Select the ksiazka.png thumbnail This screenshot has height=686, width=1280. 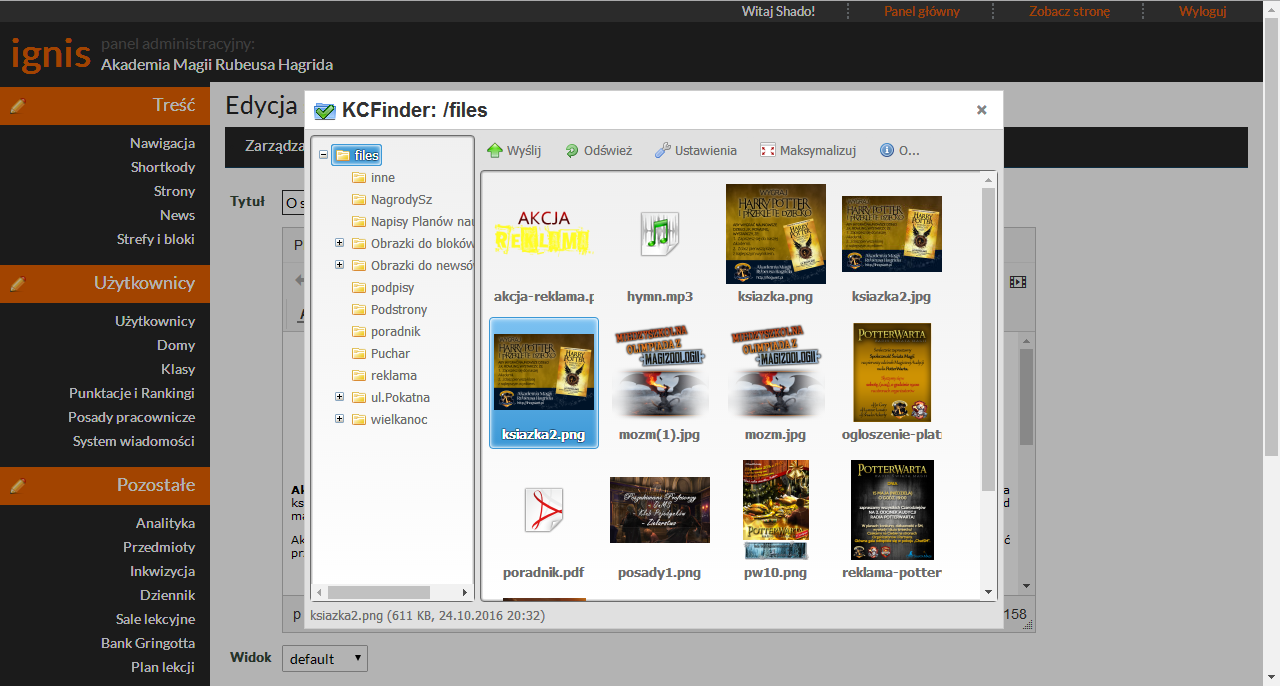[775, 234]
